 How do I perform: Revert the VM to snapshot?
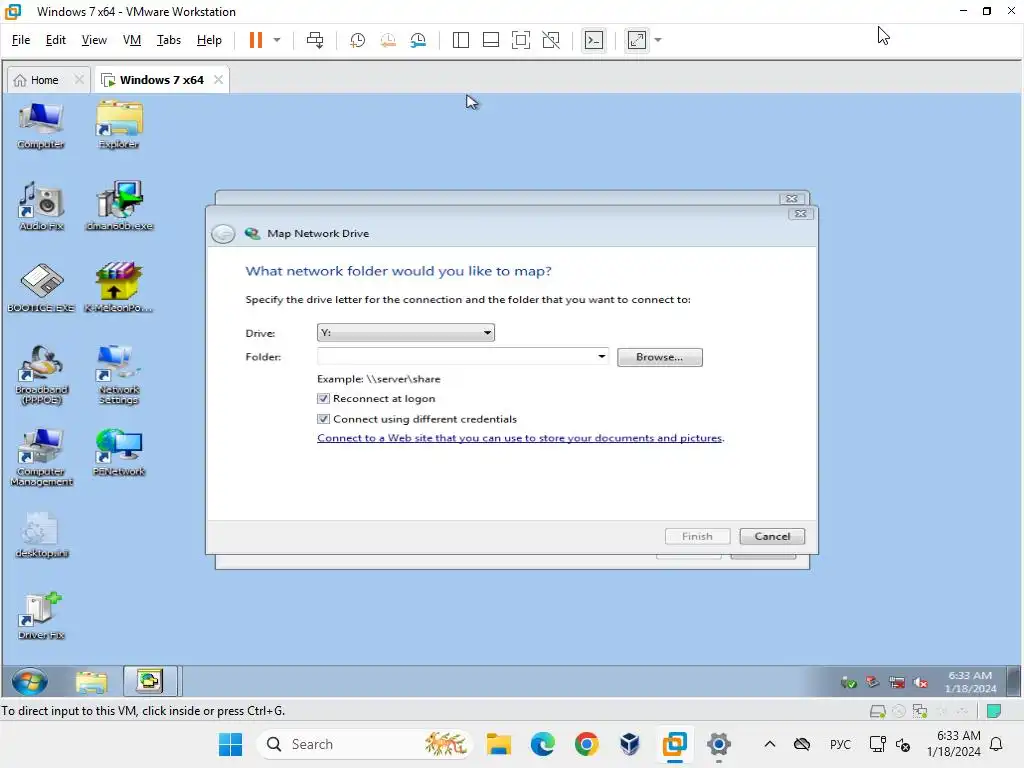388,40
